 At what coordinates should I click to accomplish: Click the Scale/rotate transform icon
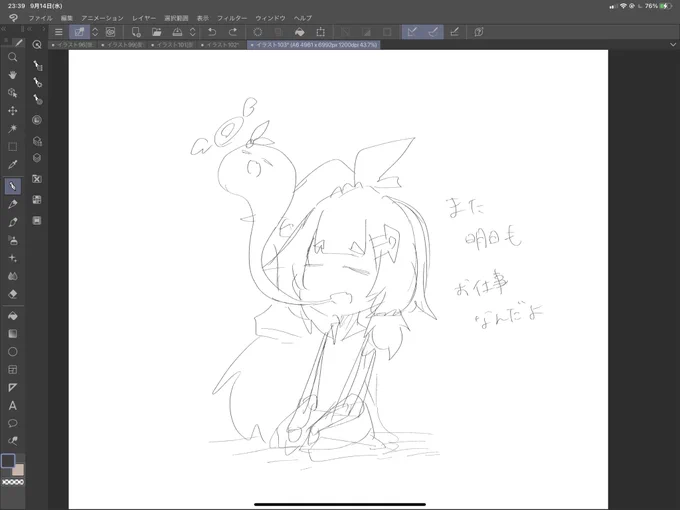(320, 32)
